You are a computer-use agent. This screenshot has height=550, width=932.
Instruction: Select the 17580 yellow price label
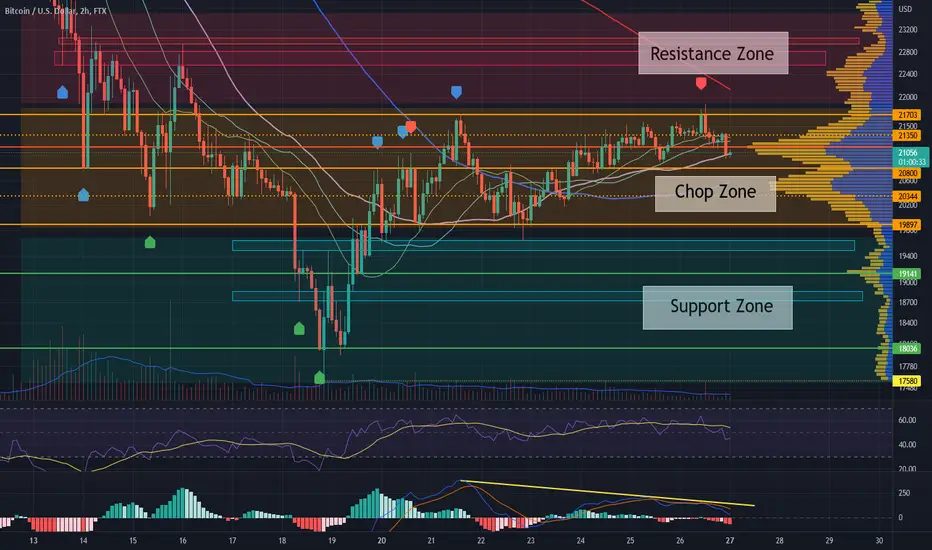[907, 381]
